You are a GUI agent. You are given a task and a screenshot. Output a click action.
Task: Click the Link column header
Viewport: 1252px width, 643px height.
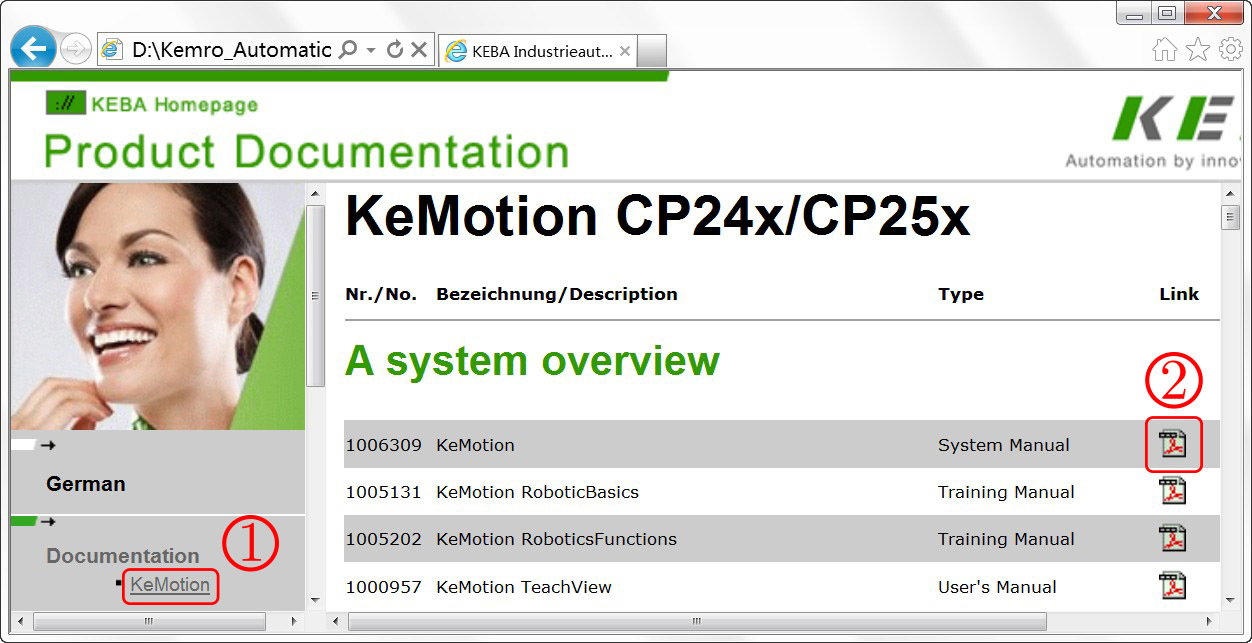[1179, 294]
